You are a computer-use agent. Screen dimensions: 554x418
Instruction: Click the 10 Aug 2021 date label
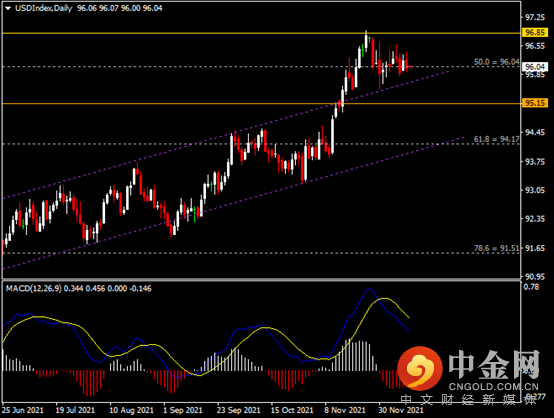131,410
